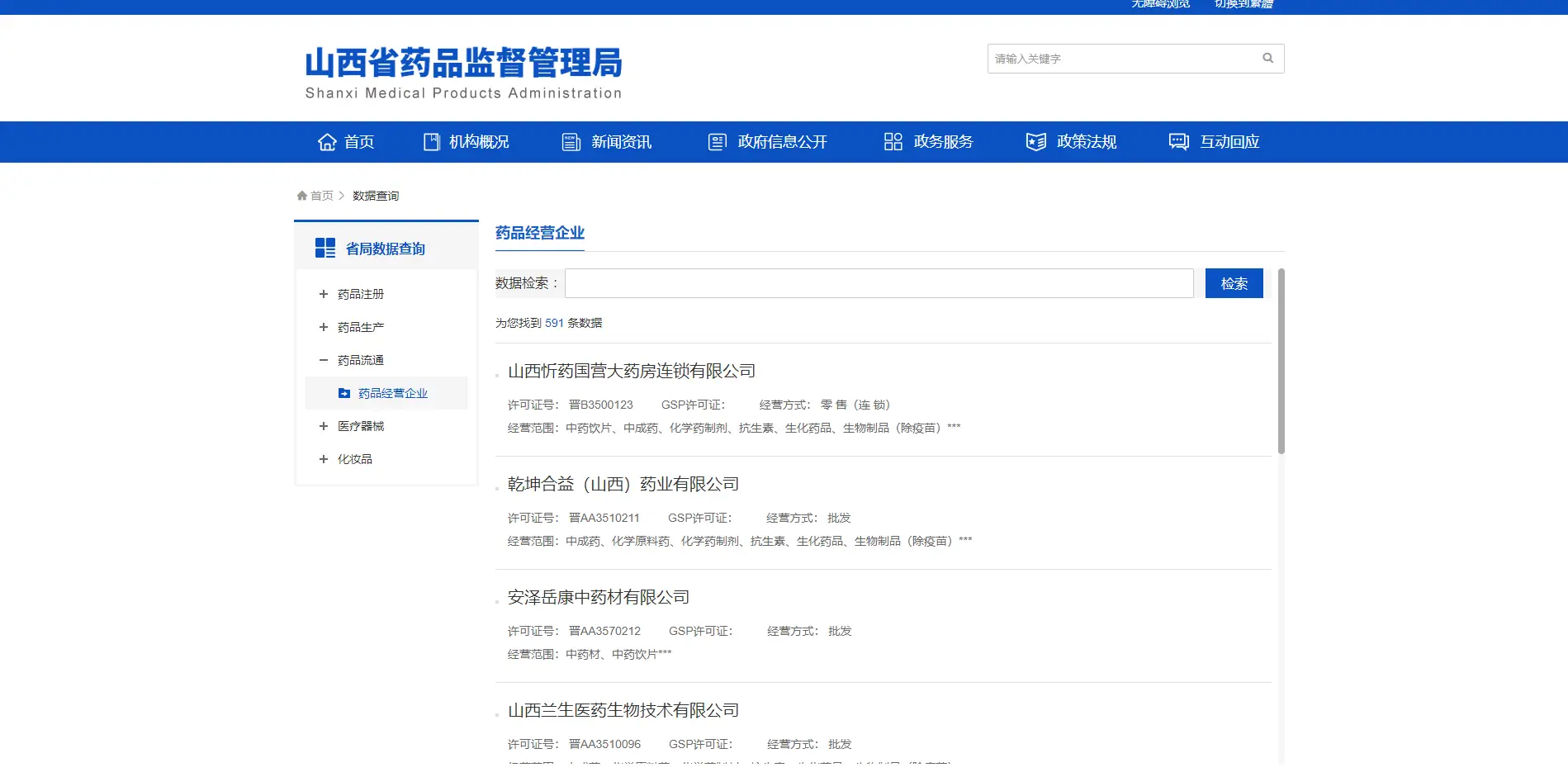Open the 政务服务 menu item
This screenshot has height=777, width=1568.
click(943, 141)
